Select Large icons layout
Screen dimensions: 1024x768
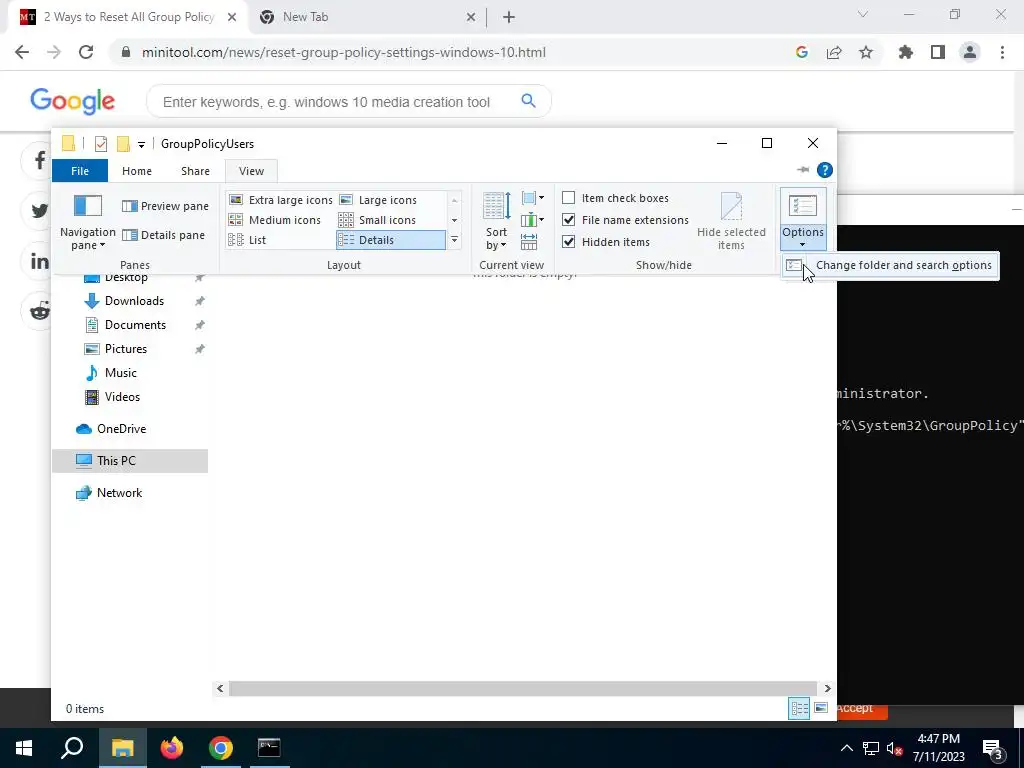coord(378,200)
